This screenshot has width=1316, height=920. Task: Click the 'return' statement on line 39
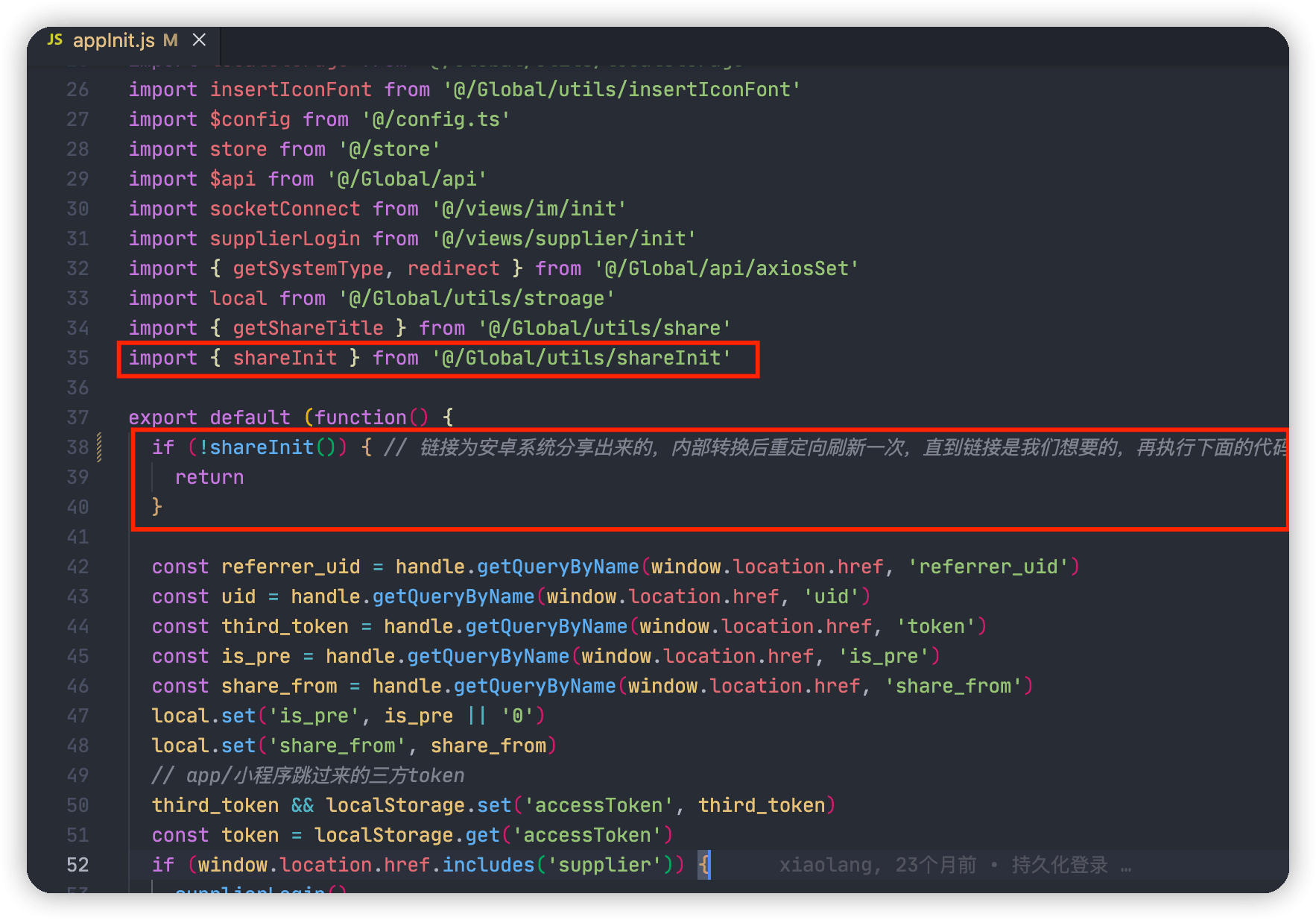coord(209,477)
